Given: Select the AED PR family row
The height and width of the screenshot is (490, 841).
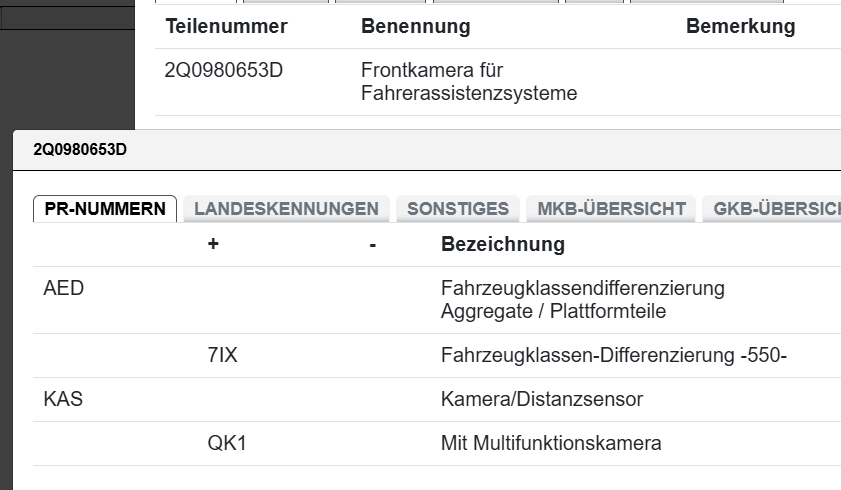Looking at the screenshot, I should click(64, 289).
